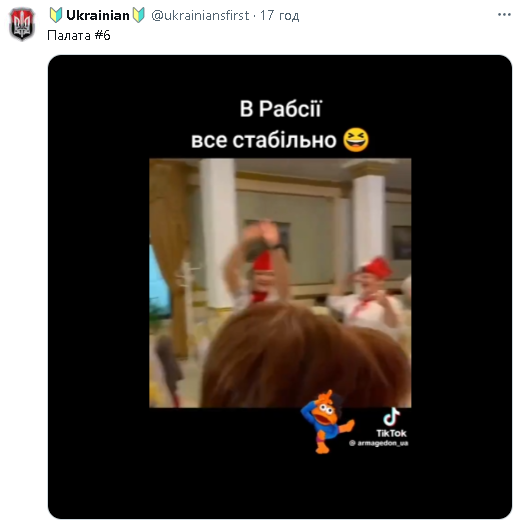
Task: Expand the three-dot more options menu
Action: click(x=504, y=15)
